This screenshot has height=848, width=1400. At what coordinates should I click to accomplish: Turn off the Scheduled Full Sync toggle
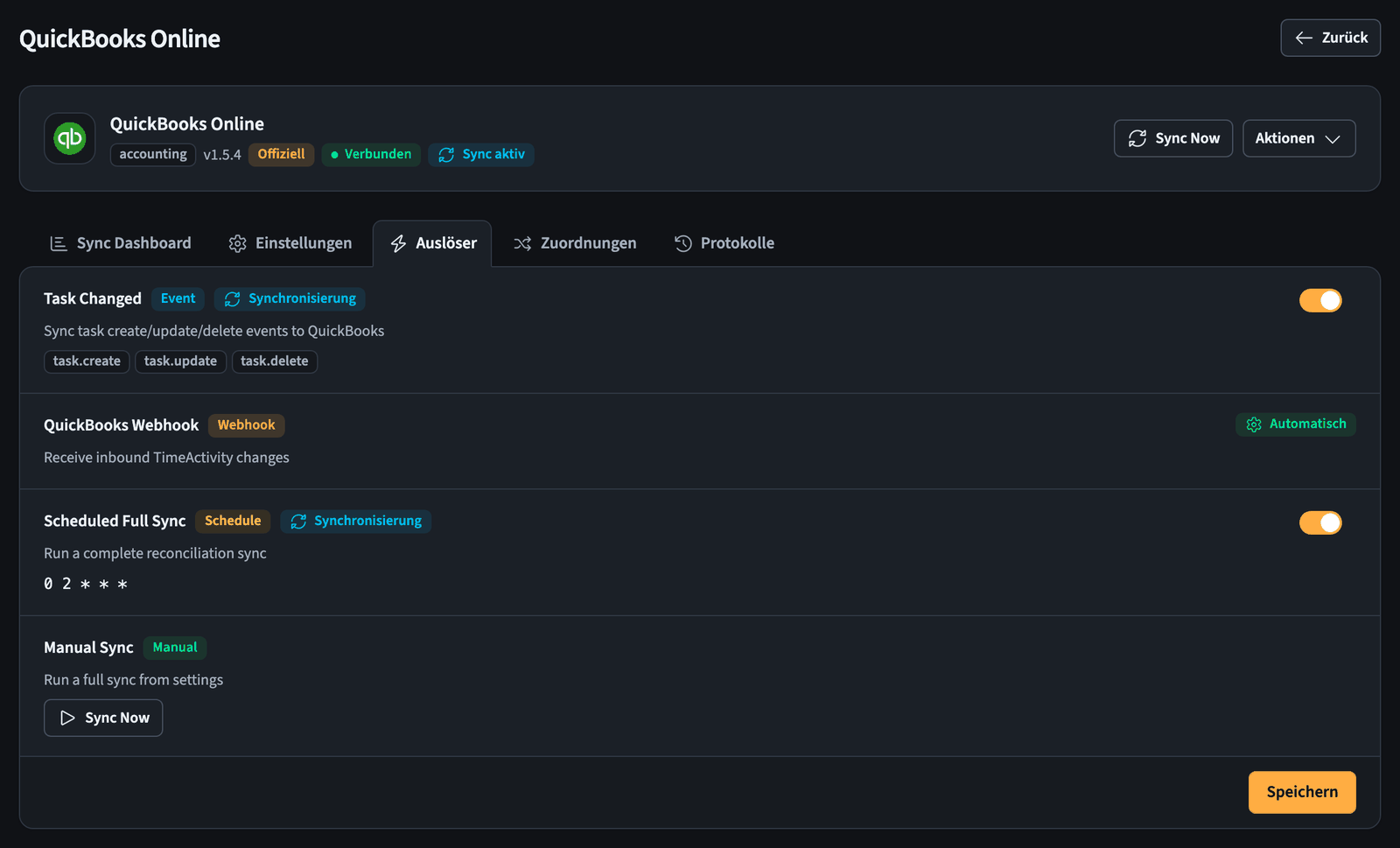1320,522
